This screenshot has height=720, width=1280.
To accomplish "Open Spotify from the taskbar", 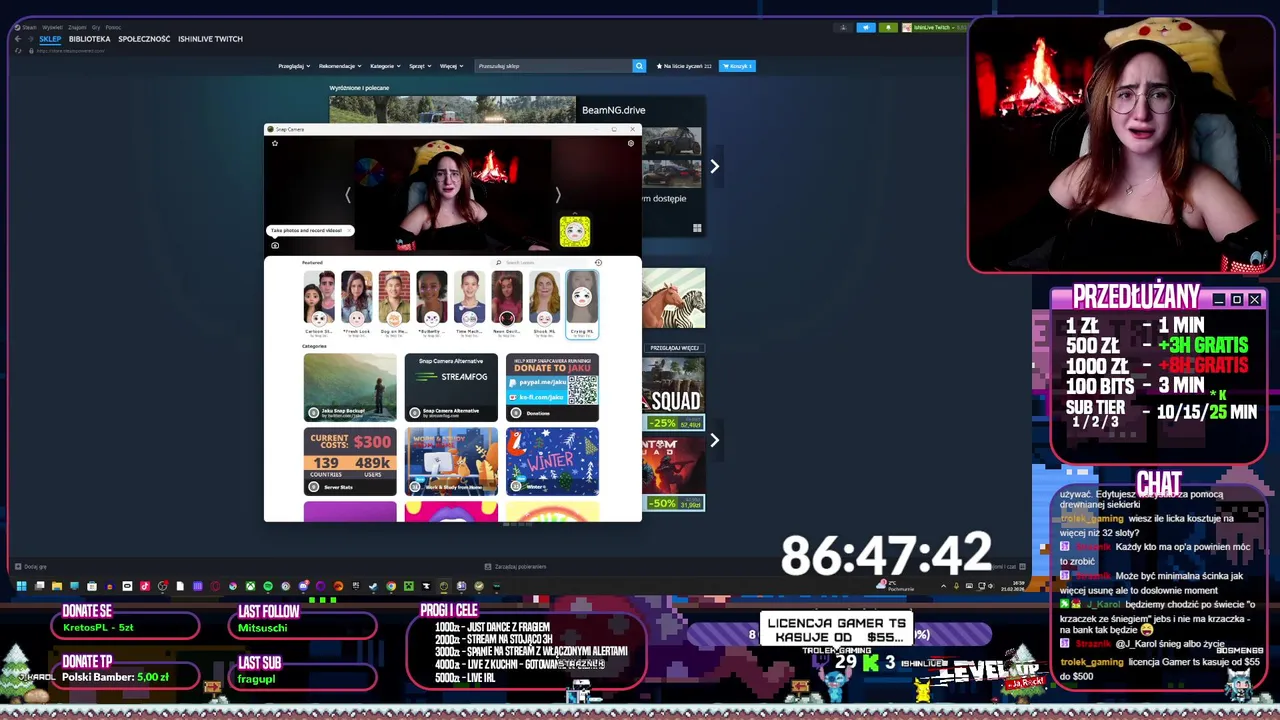I will [267, 586].
